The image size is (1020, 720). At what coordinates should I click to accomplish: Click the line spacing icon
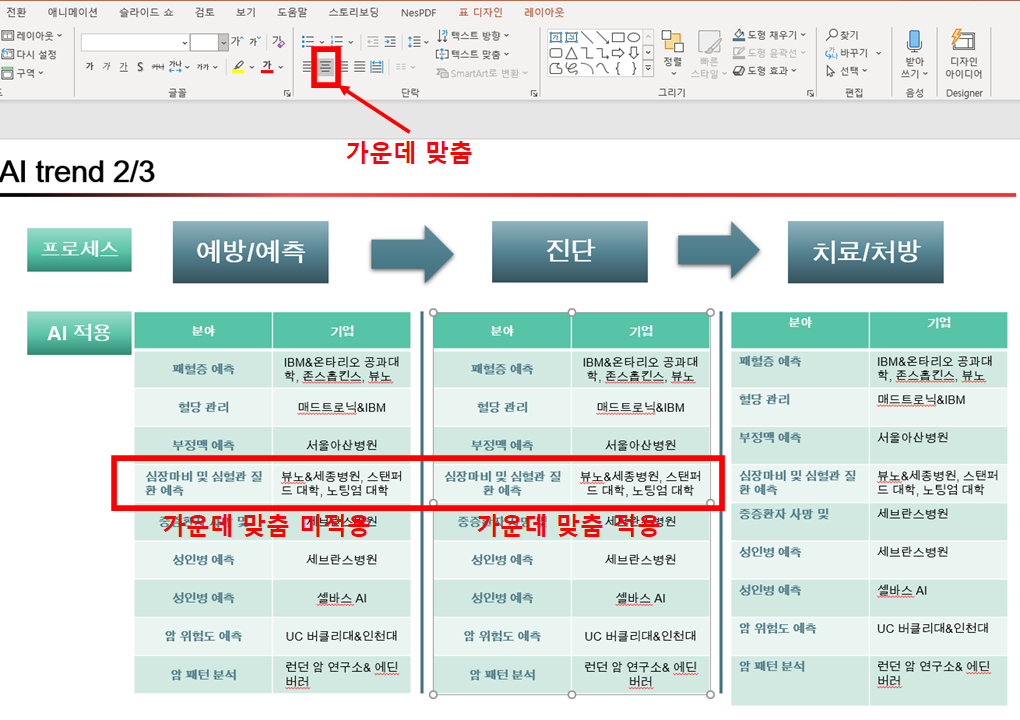pos(414,42)
